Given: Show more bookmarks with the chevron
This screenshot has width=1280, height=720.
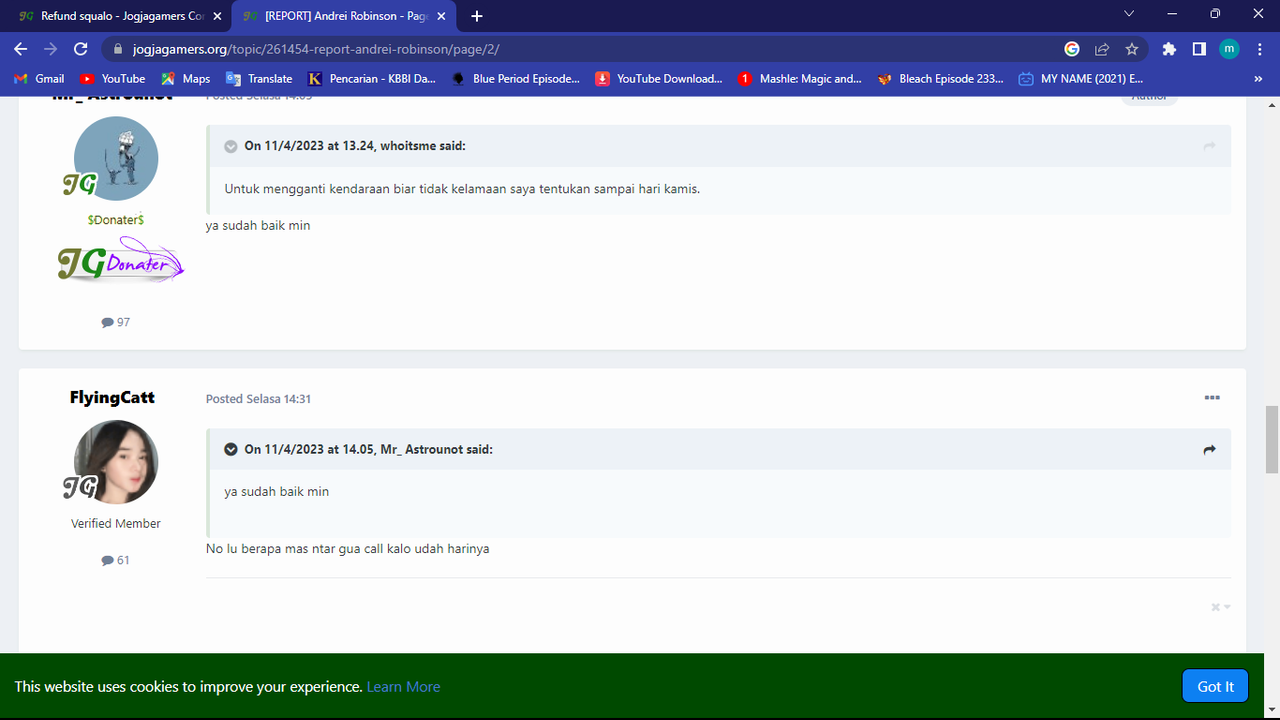Looking at the screenshot, I should 1258,79.
